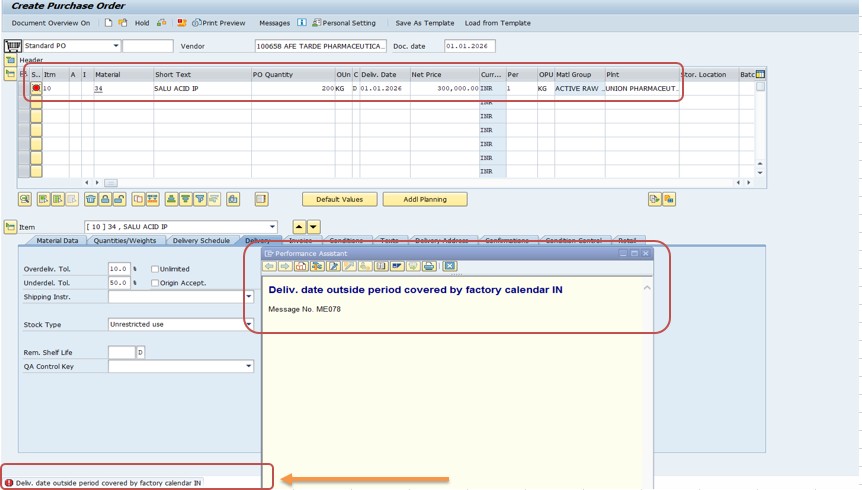Tick the Origin Accept. checkbox
This screenshot has width=862, height=490.
click(155, 283)
